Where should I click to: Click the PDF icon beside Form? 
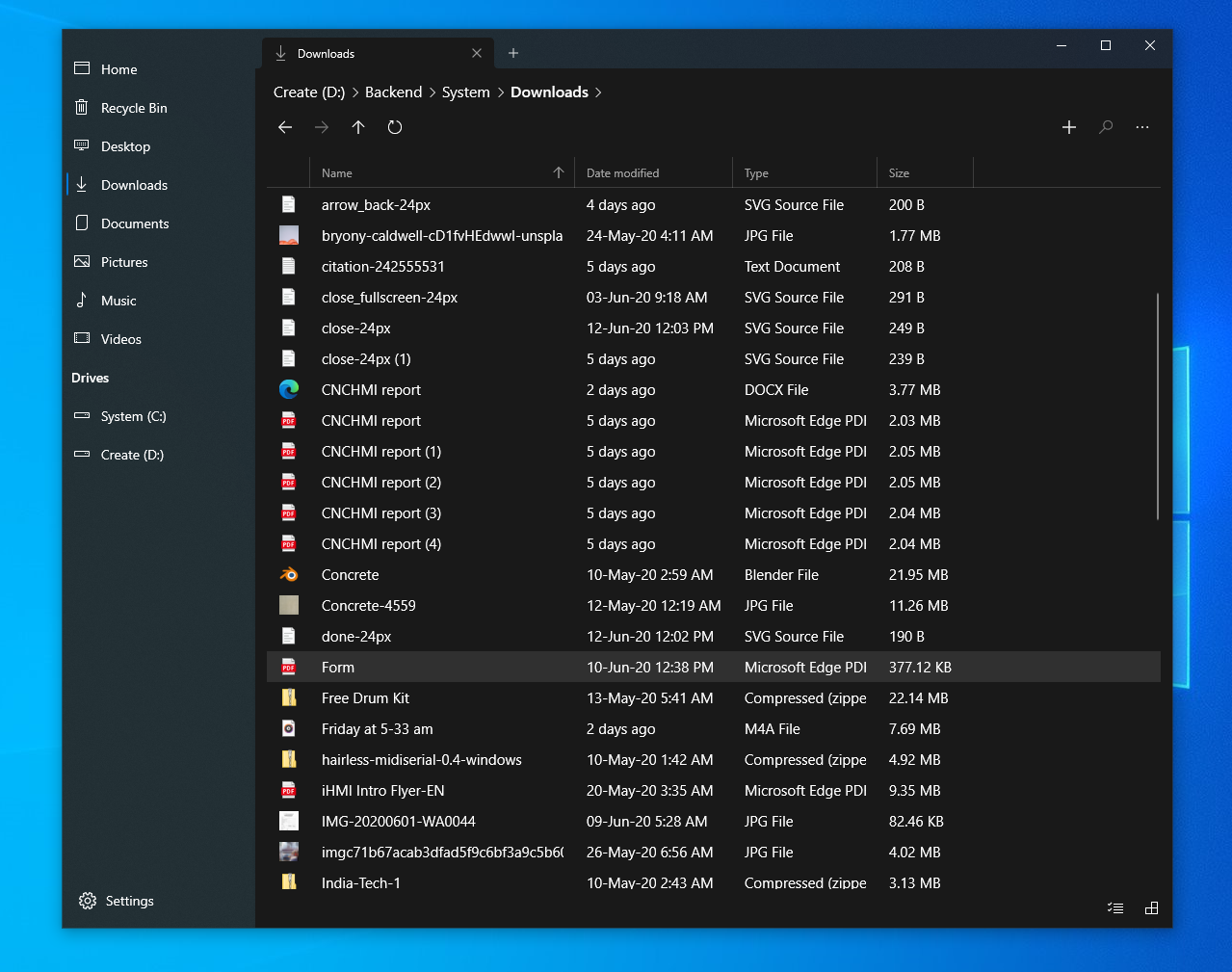point(289,668)
